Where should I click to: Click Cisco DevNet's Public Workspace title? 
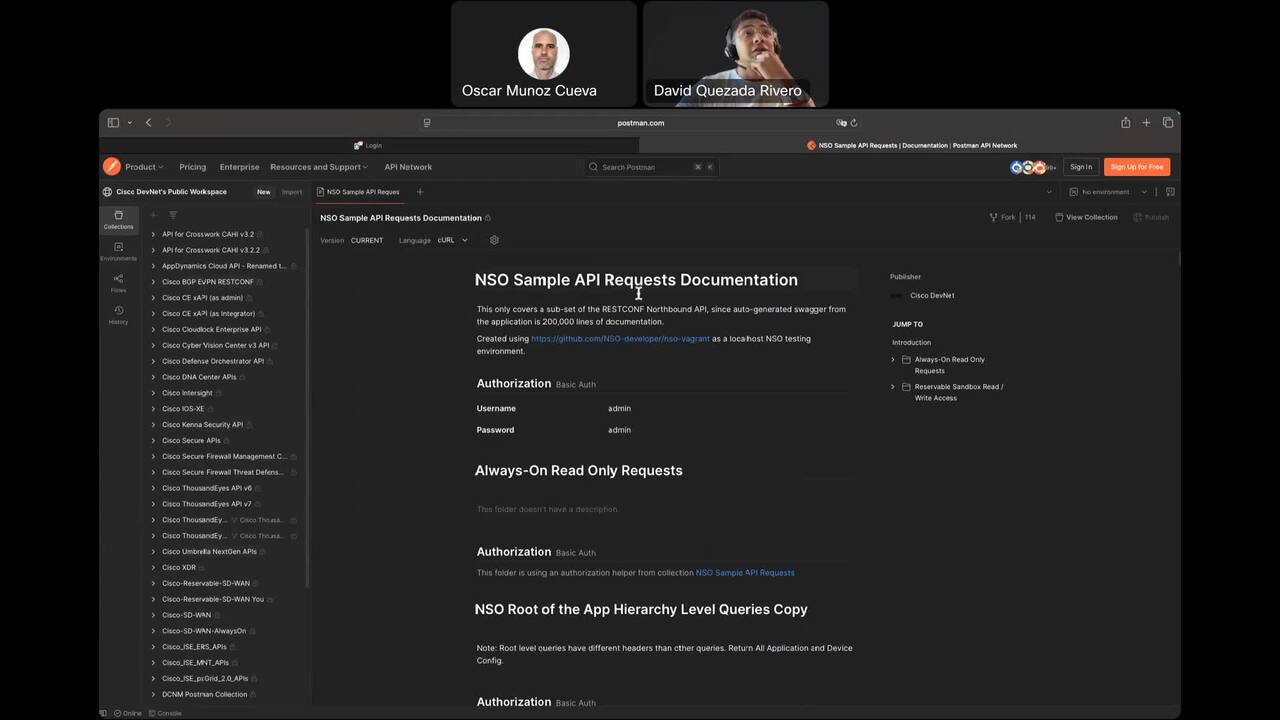click(171, 192)
